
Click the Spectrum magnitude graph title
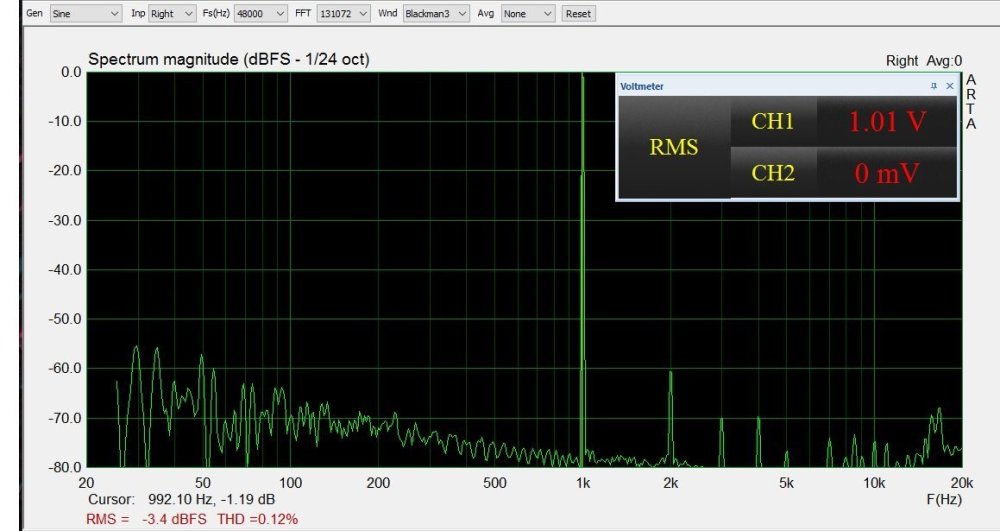coord(229,59)
